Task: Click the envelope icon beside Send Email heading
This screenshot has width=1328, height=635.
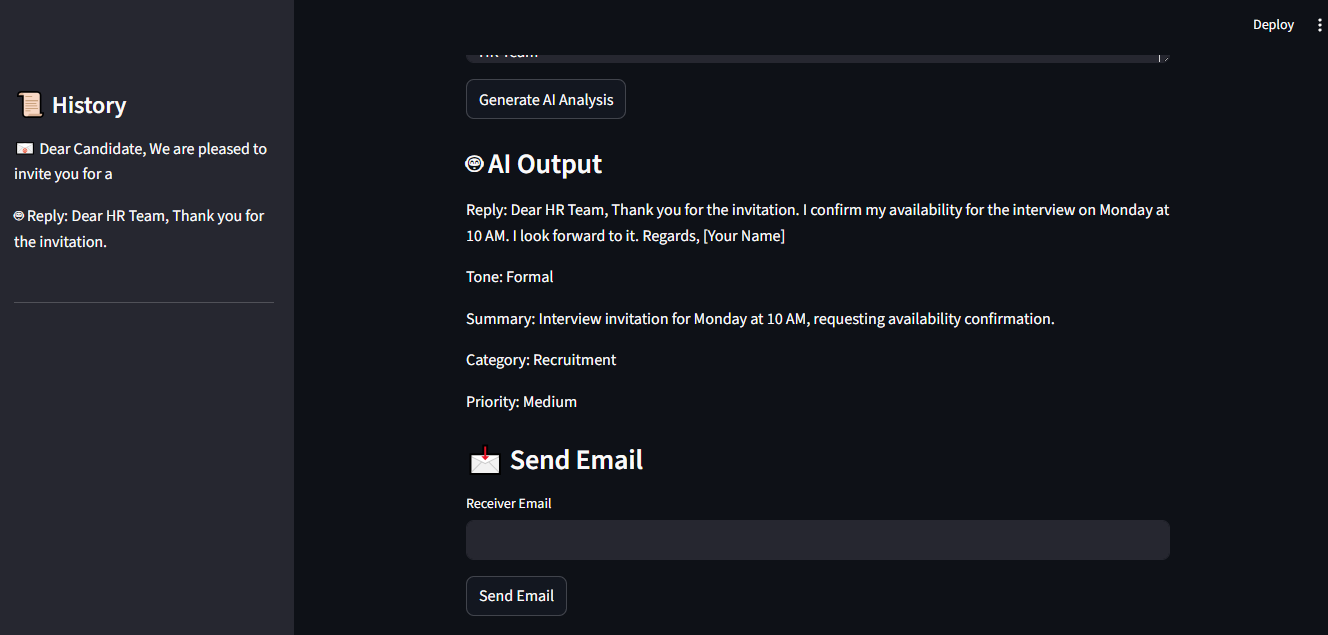Action: point(484,460)
